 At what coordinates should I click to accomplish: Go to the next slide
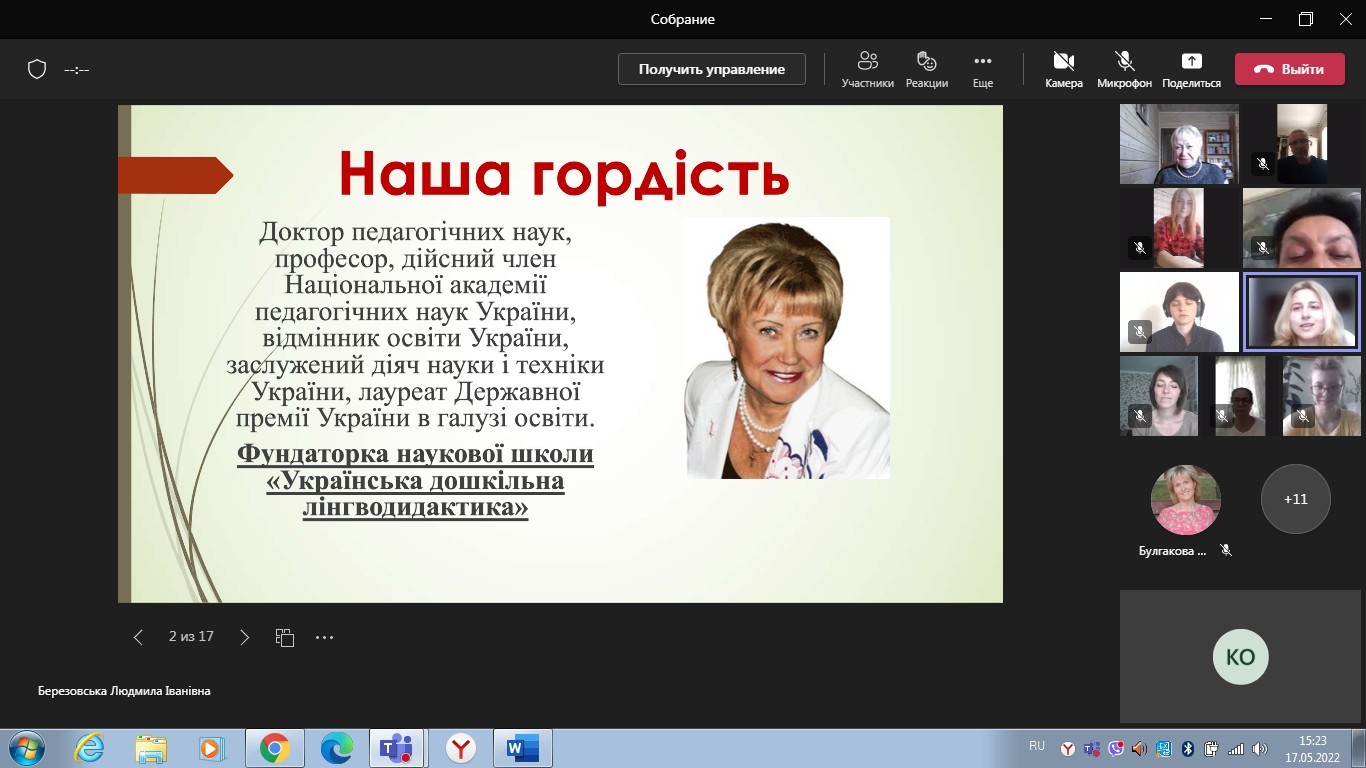(244, 637)
